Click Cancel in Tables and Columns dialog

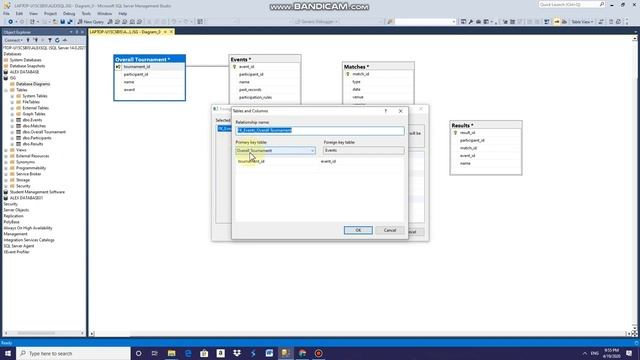pyautogui.click(x=390, y=230)
